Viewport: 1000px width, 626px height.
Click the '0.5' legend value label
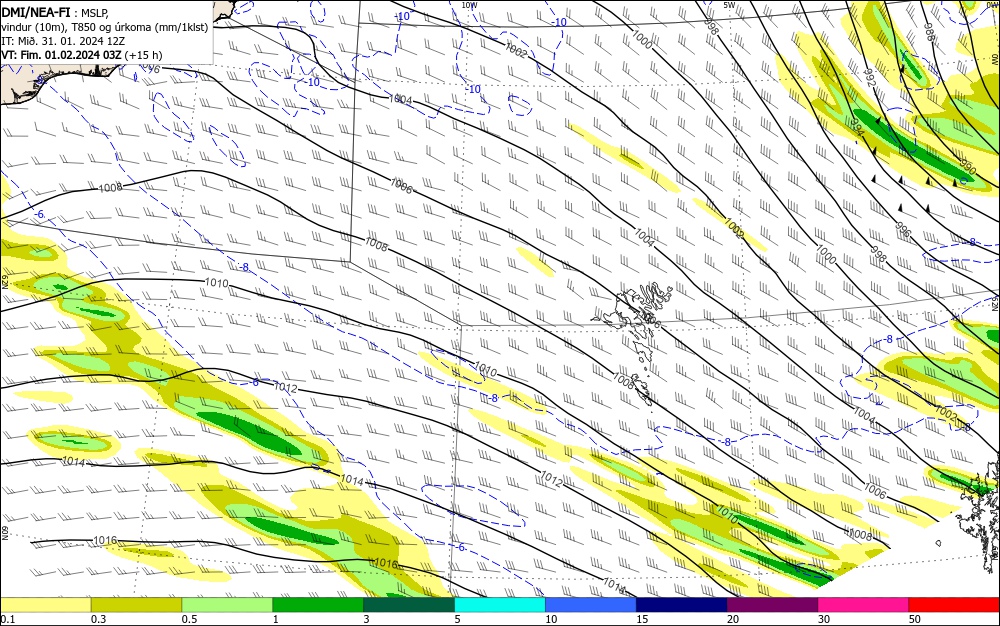click(x=189, y=619)
